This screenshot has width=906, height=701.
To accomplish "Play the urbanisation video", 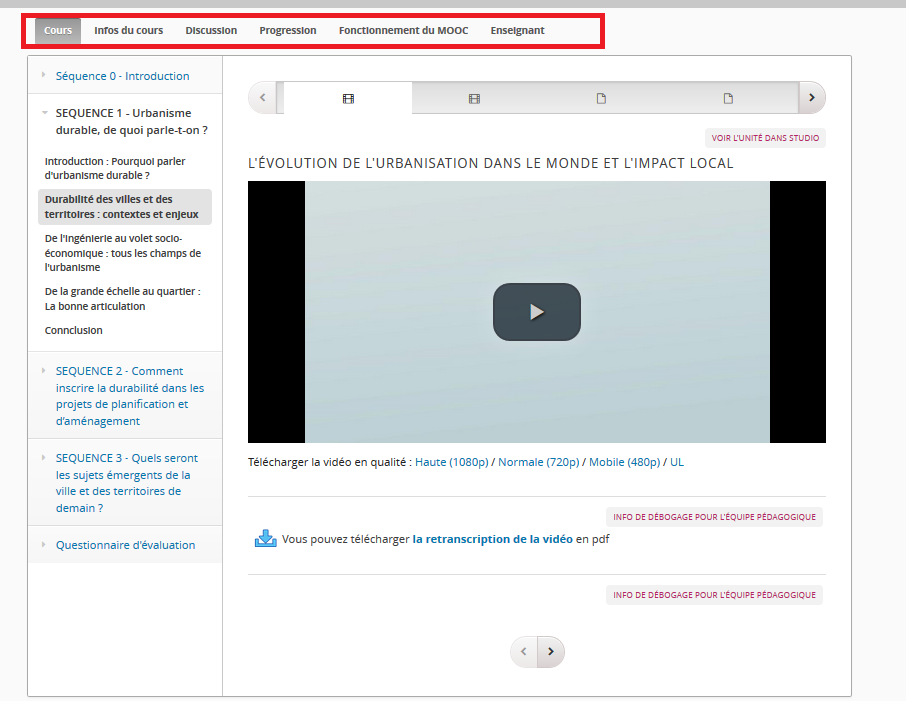I will click(537, 312).
